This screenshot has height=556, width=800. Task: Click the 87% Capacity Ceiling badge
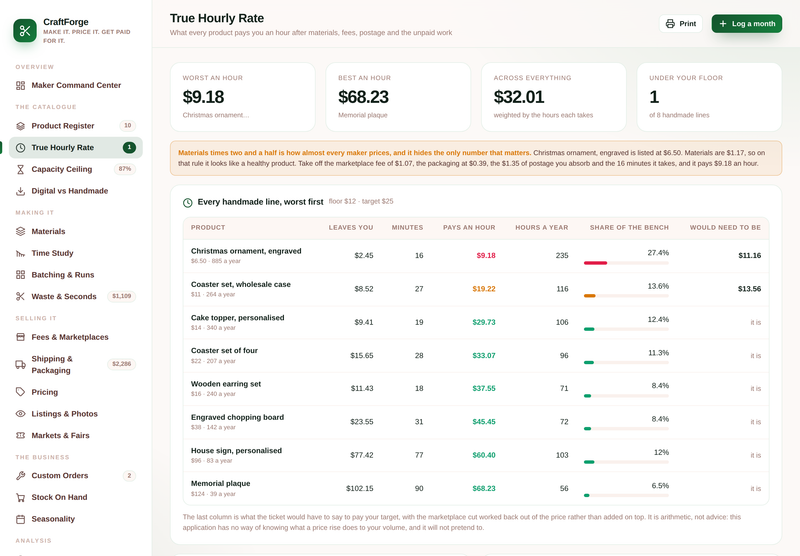pos(124,169)
